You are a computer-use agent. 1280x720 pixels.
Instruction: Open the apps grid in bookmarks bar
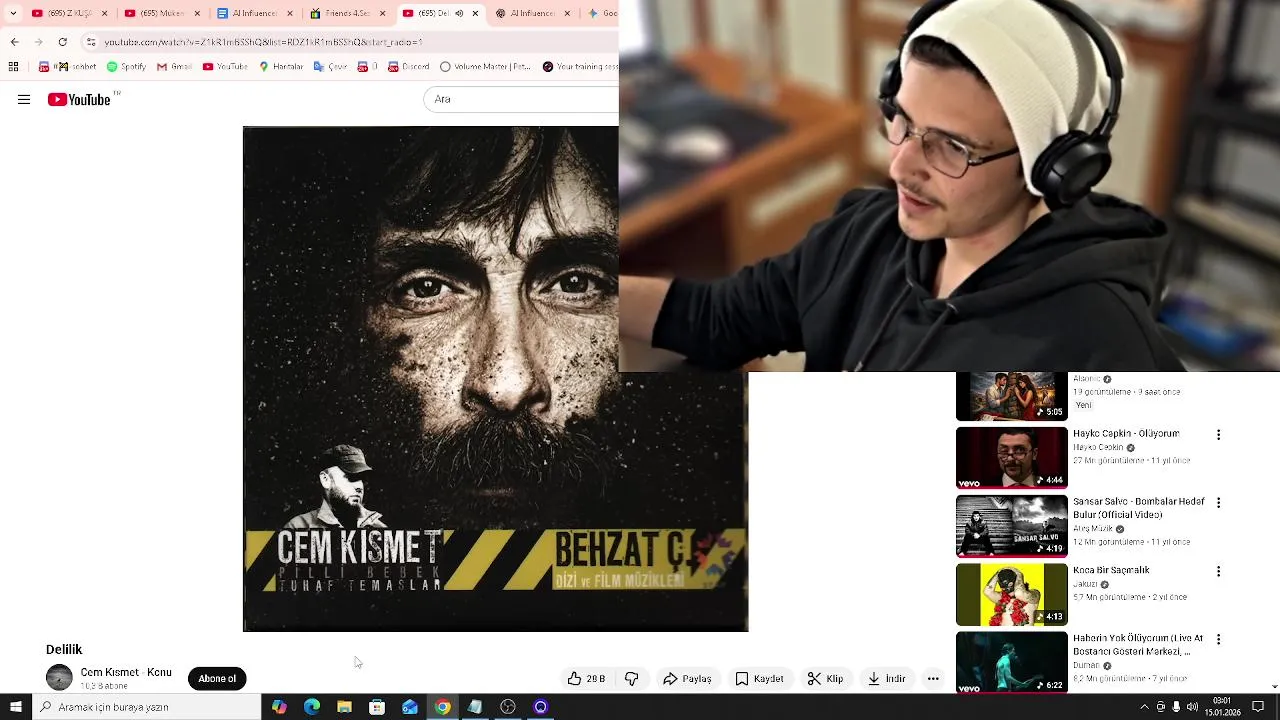tap(13, 67)
